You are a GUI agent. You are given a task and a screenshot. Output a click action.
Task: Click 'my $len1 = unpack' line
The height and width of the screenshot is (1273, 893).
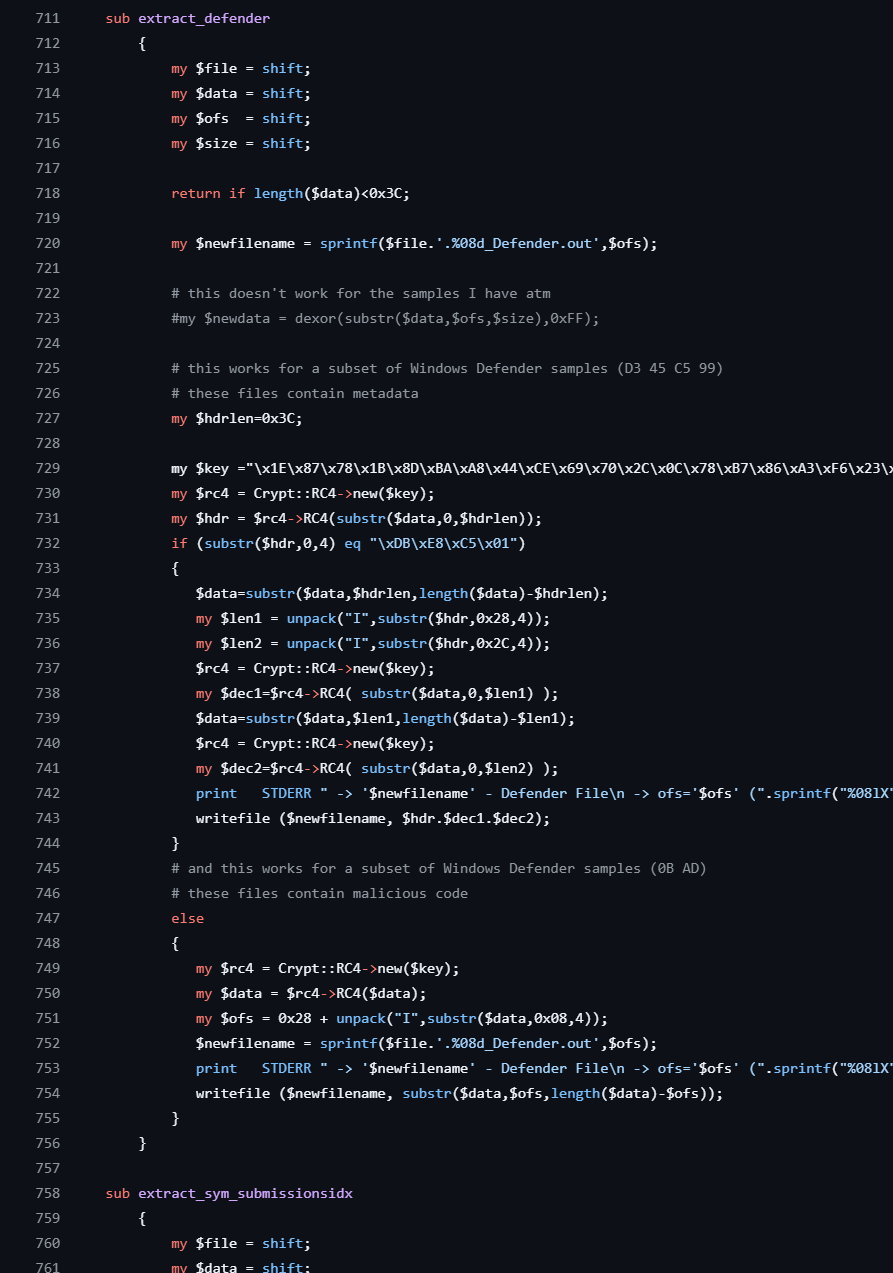click(x=373, y=618)
